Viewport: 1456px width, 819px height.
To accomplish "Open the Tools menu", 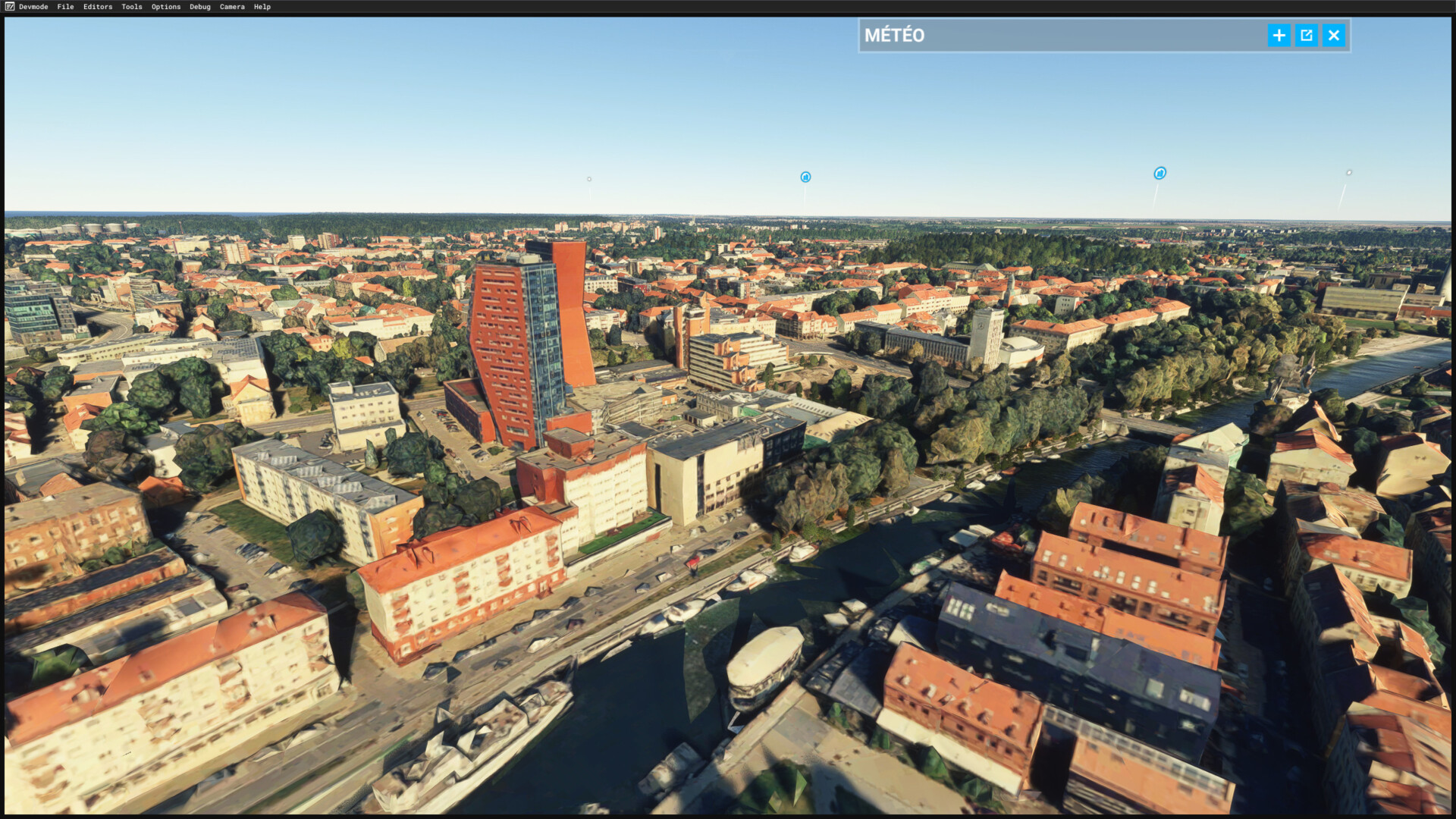I will [x=132, y=7].
